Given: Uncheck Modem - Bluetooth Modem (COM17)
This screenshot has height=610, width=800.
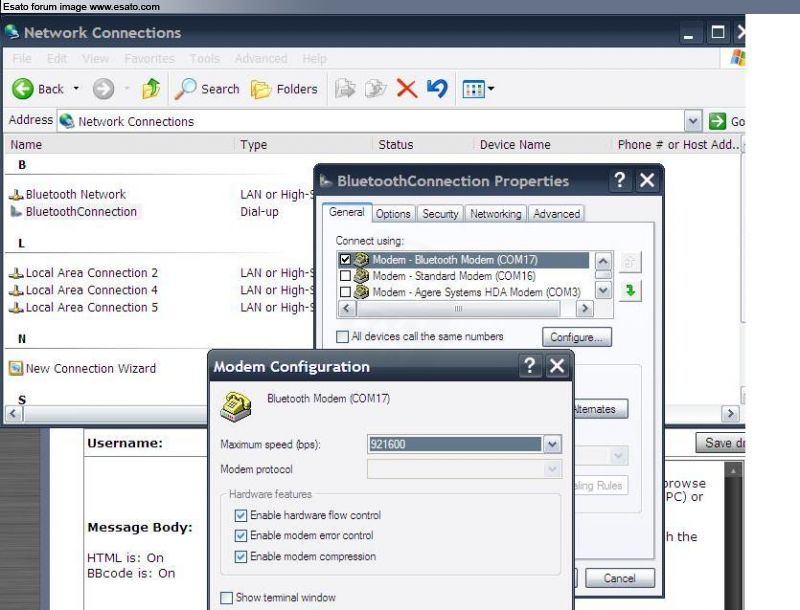Looking at the screenshot, I should [346, 260].
